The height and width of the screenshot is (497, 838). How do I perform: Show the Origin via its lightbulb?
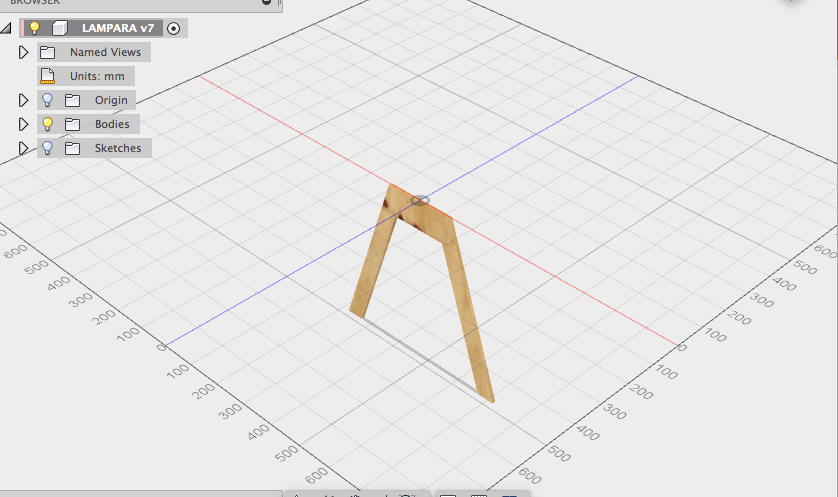point(48,100)
